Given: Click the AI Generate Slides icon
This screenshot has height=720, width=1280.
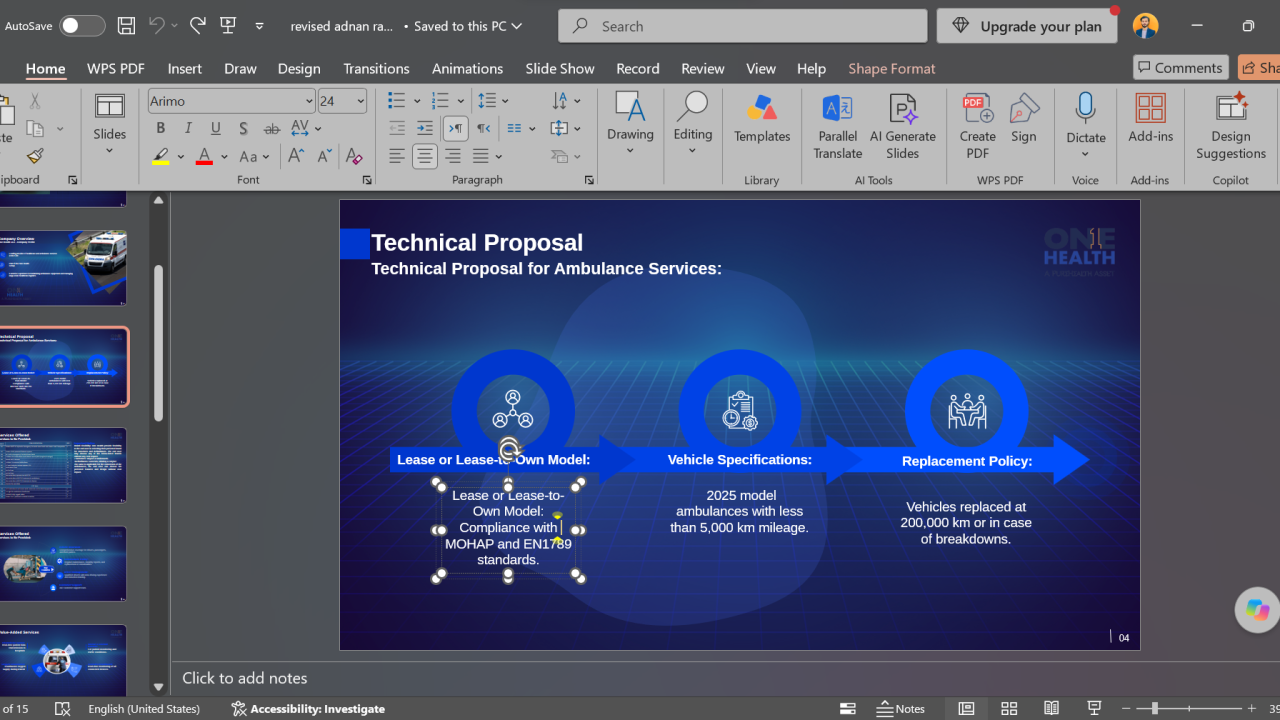Looking at the screenshot, I should click(903, 126).
